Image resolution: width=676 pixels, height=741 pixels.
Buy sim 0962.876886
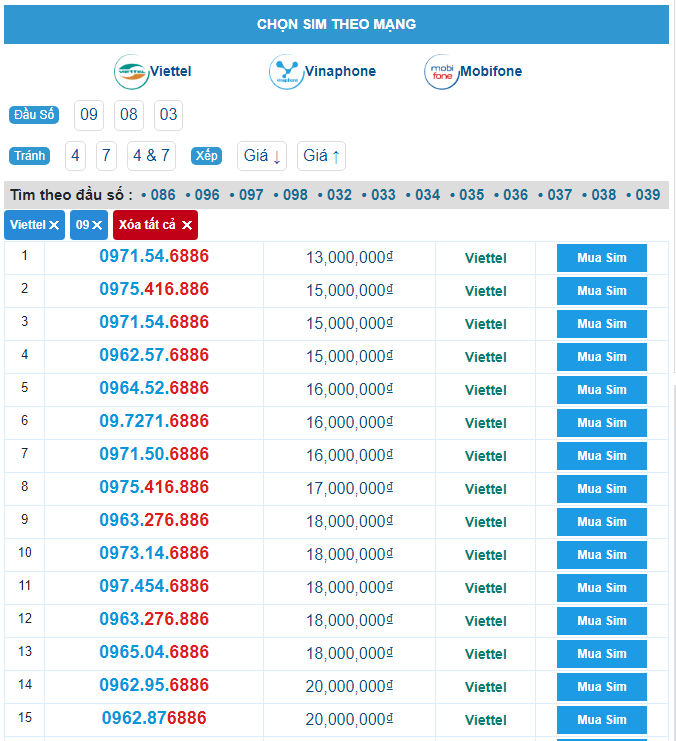click(x=602, y=720)
